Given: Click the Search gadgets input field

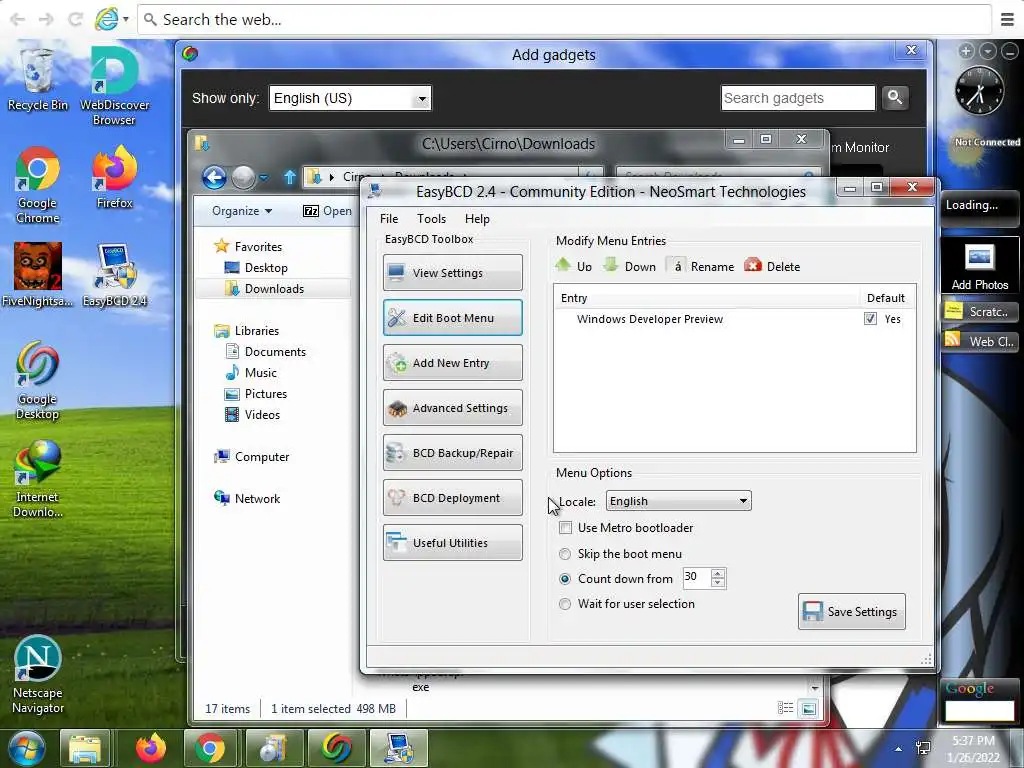Looking at the screenshot, I should (x=798, y=98).
